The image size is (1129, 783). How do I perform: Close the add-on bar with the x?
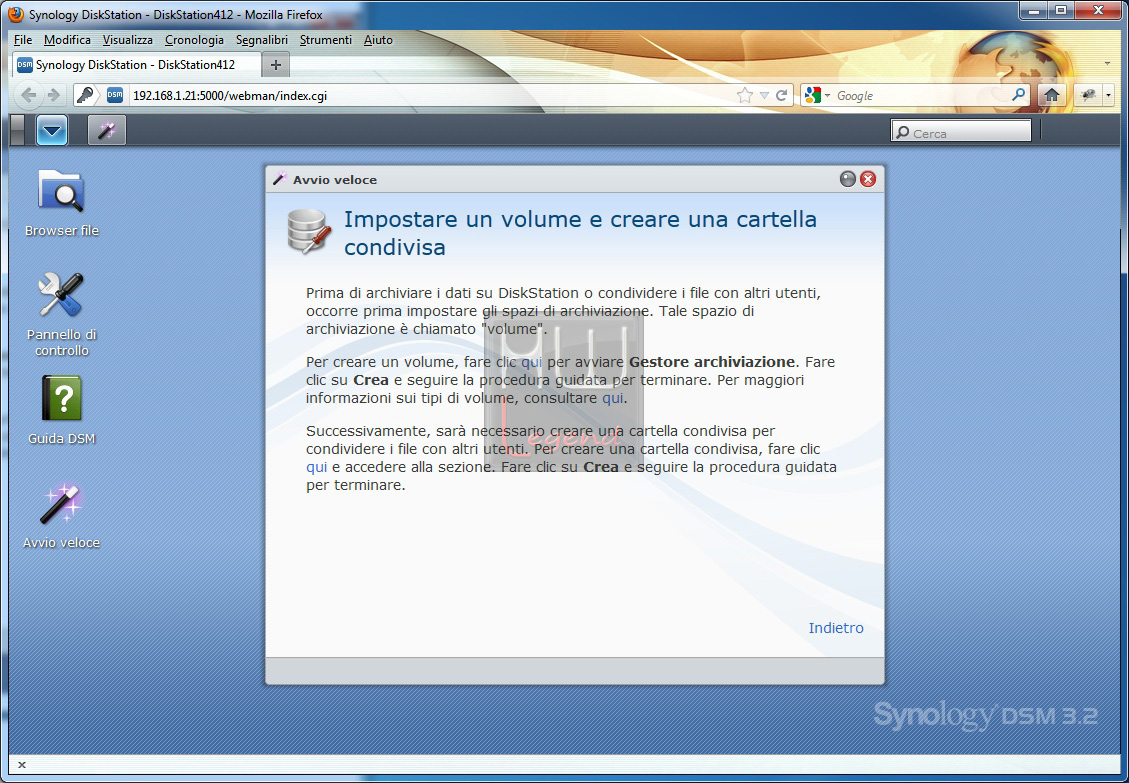pos(22,765)
